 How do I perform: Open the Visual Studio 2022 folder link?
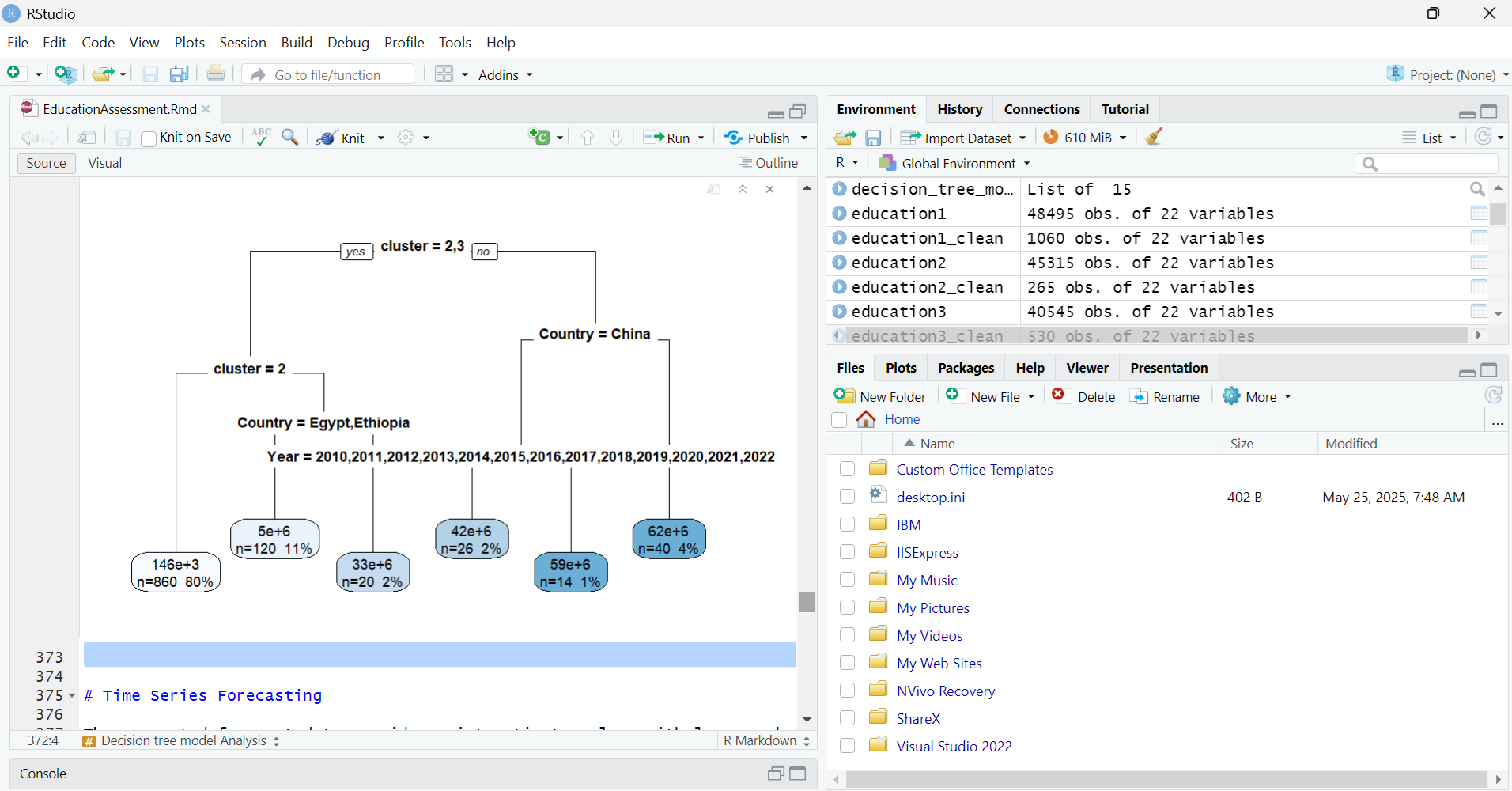tap(954, 746)
